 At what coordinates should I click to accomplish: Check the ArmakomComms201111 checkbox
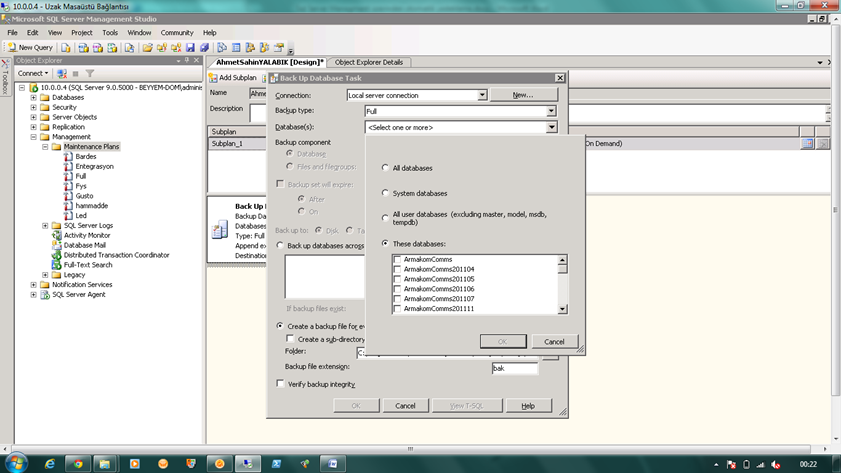(x=397, y=309)
